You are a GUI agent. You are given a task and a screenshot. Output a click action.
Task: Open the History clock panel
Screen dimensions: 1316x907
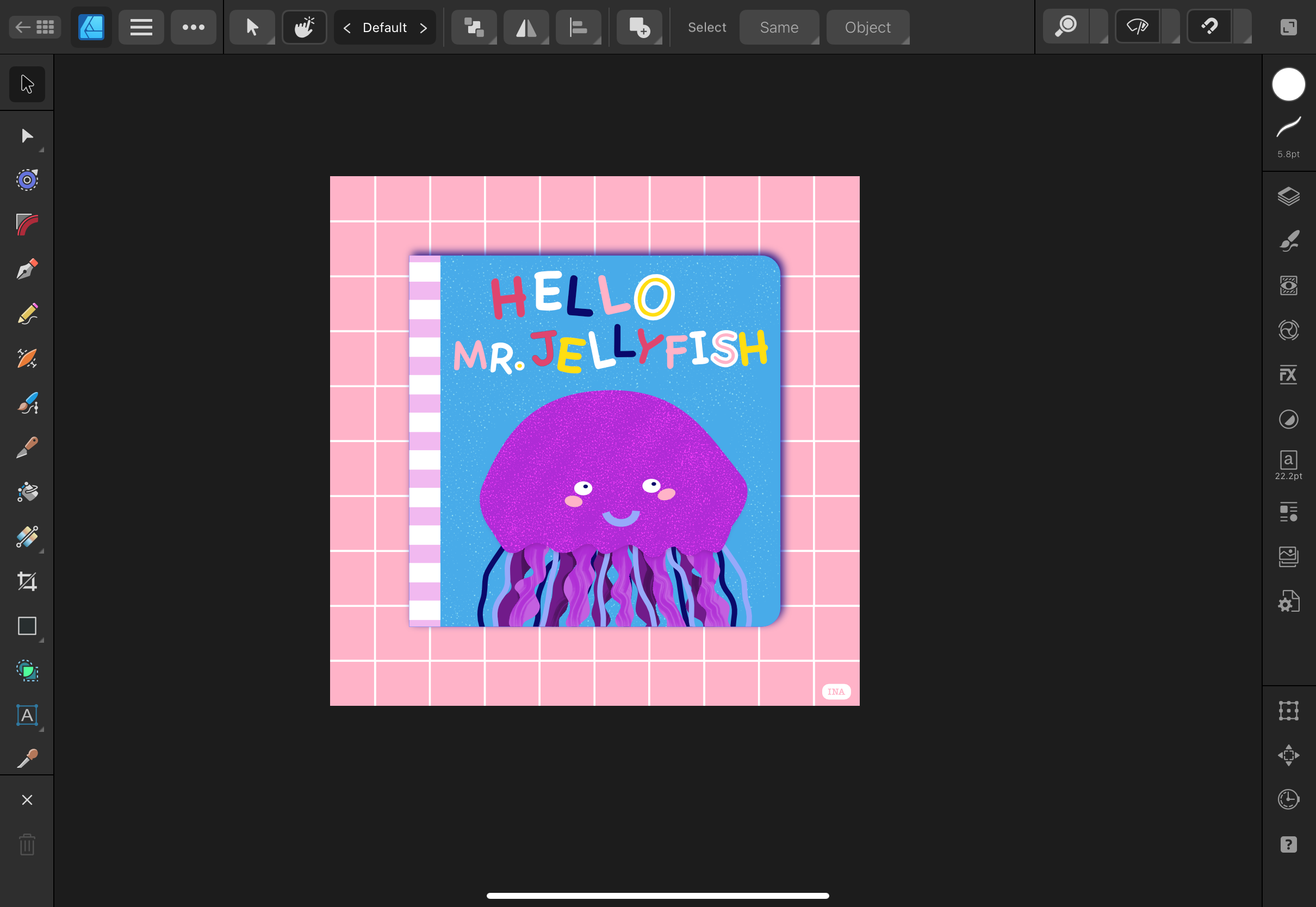click(1289, 799)
